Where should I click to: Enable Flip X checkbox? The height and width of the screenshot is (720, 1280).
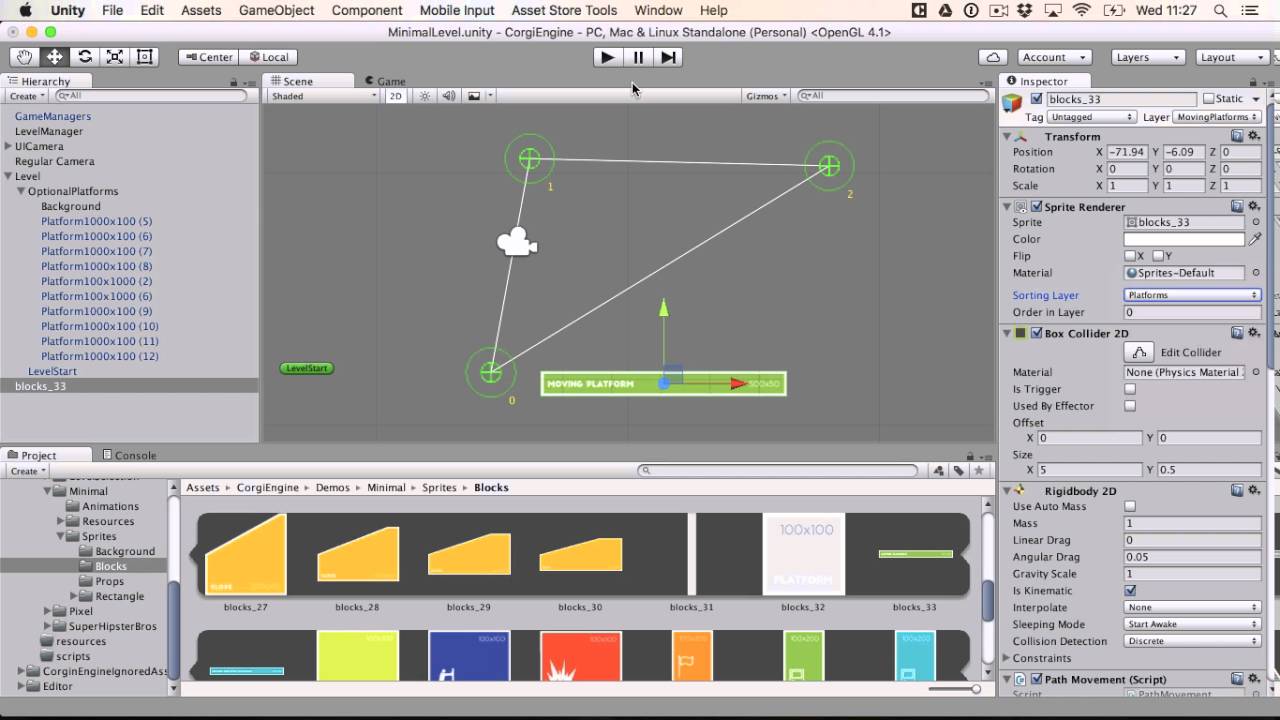point(1130,256)
